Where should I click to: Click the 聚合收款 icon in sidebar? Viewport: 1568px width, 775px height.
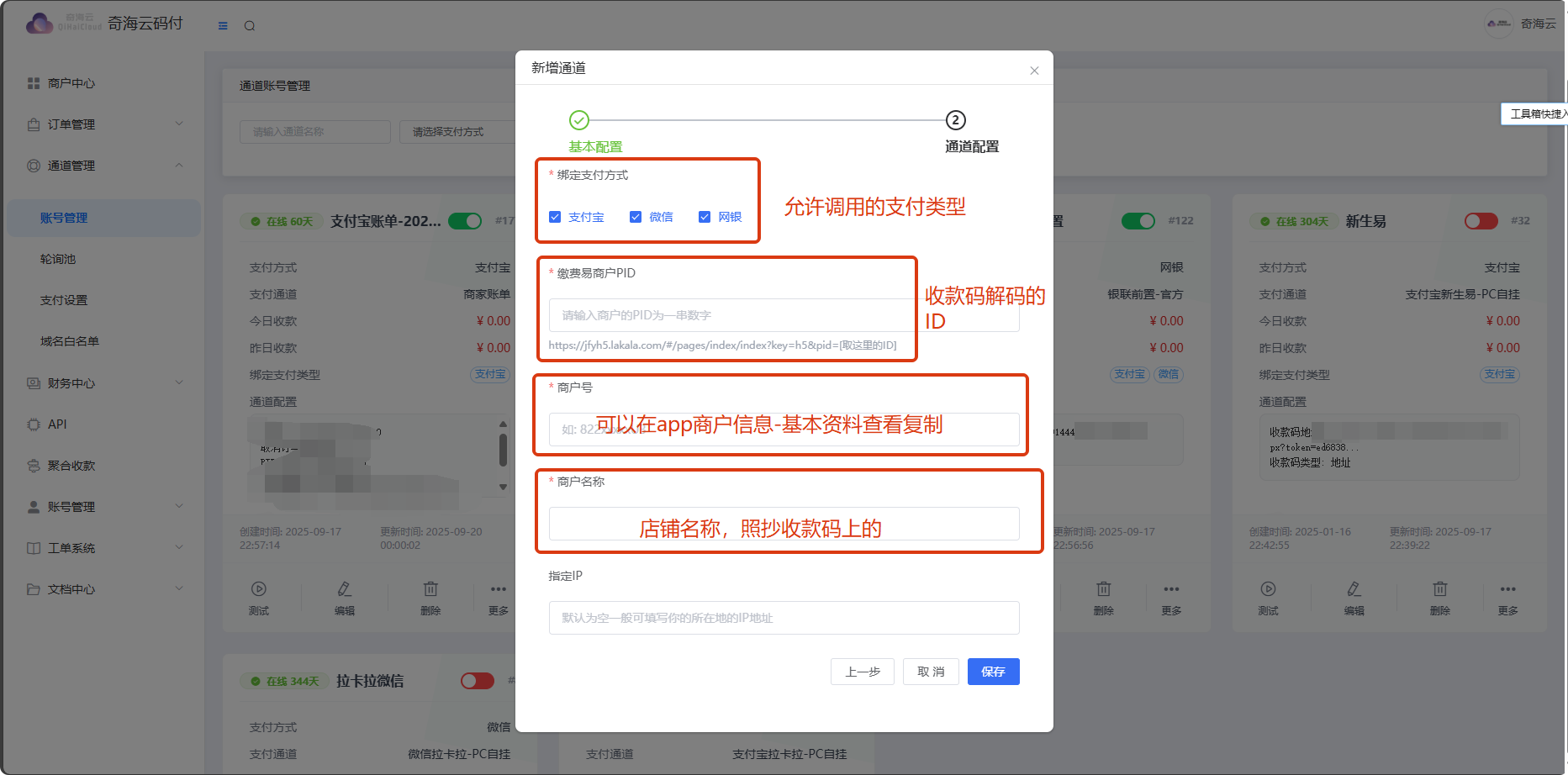pyautogui.click(x=32, y=465)
